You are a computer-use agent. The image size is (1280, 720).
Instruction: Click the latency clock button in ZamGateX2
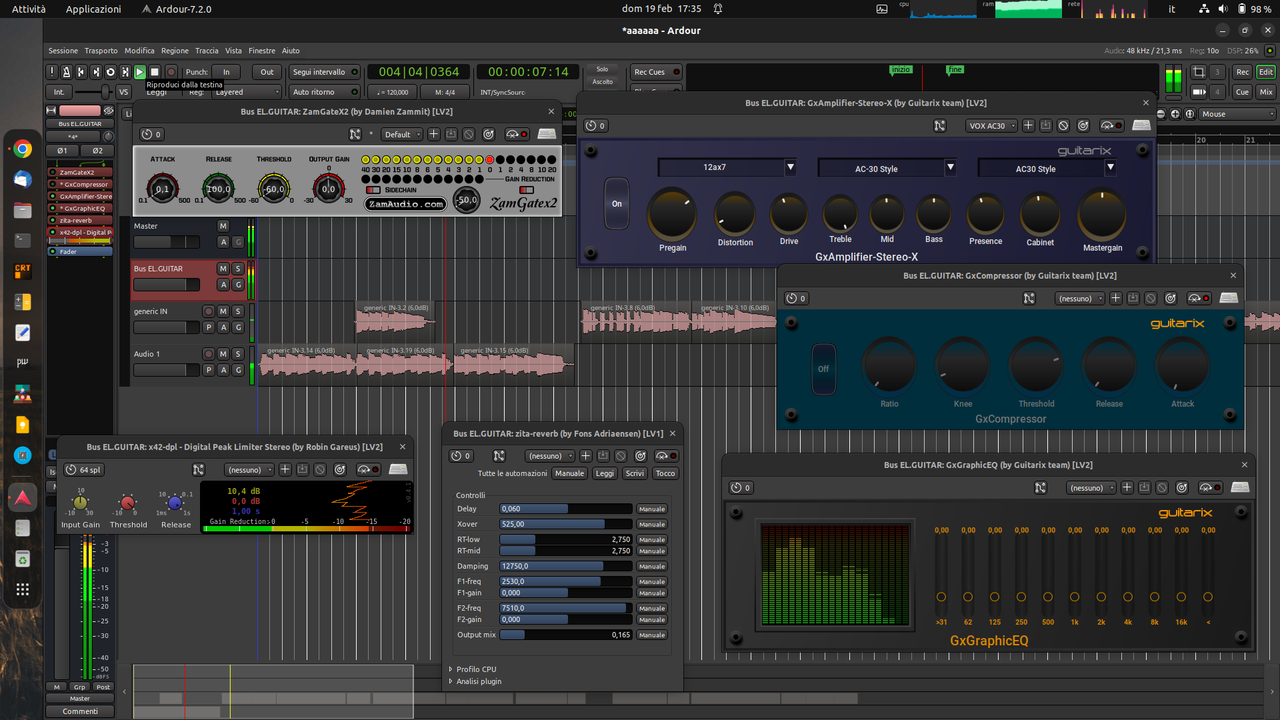click(x=152, y=134)
